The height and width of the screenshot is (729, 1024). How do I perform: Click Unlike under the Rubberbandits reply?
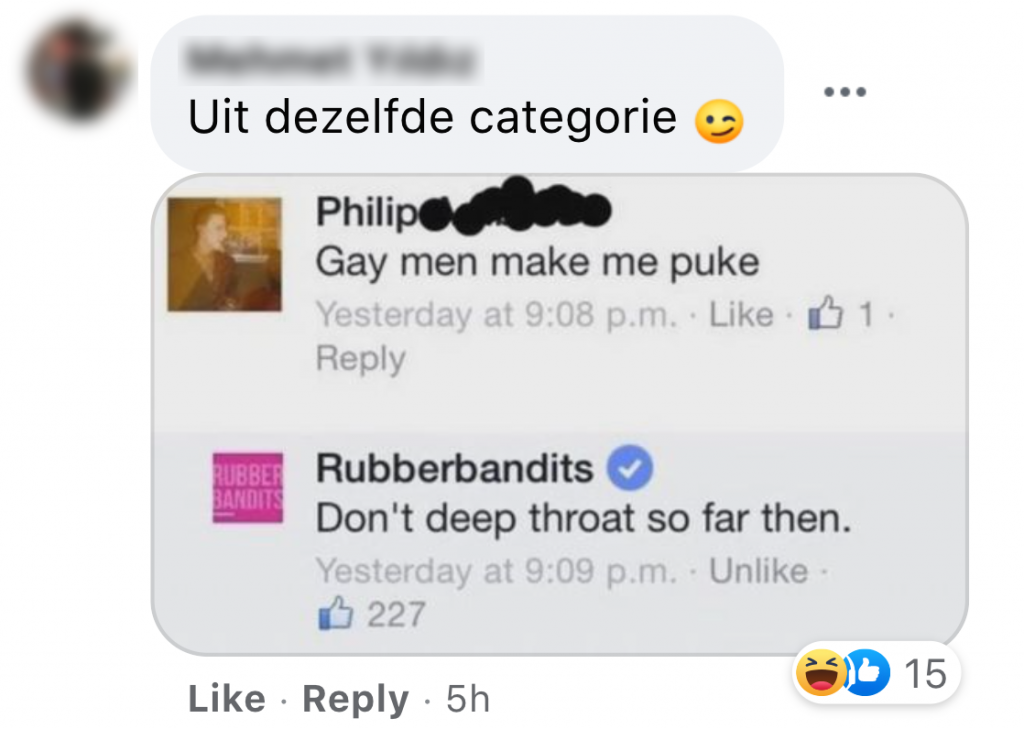[759, 570]
